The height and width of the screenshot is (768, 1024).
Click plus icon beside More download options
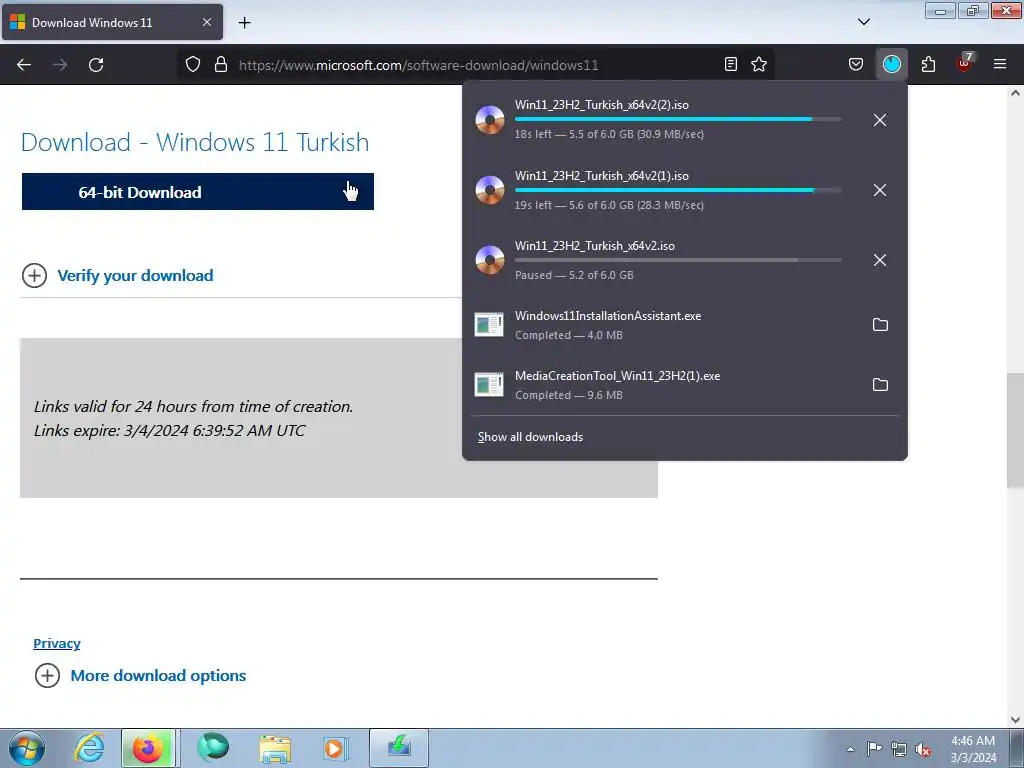pyautogui.click(x=47, y=675)
